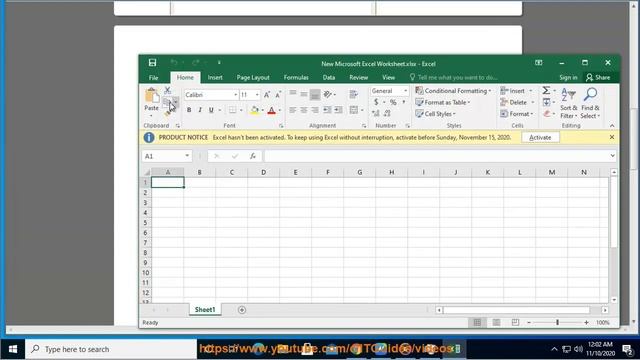This screenshot has width=640, height=360.
Task: Center text horizontally
Action: coord(304,110)
